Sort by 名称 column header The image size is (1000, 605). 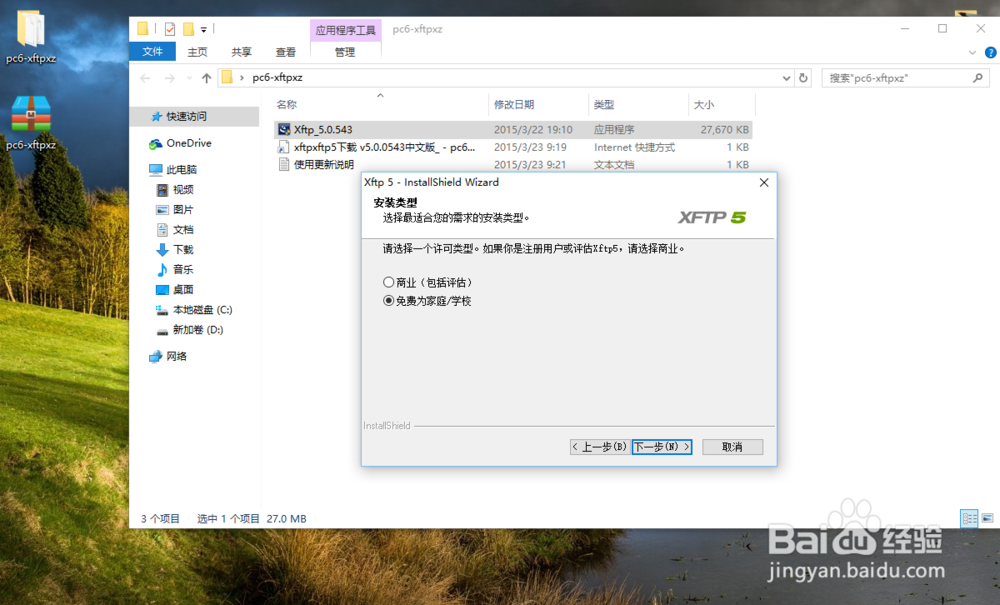287,105
